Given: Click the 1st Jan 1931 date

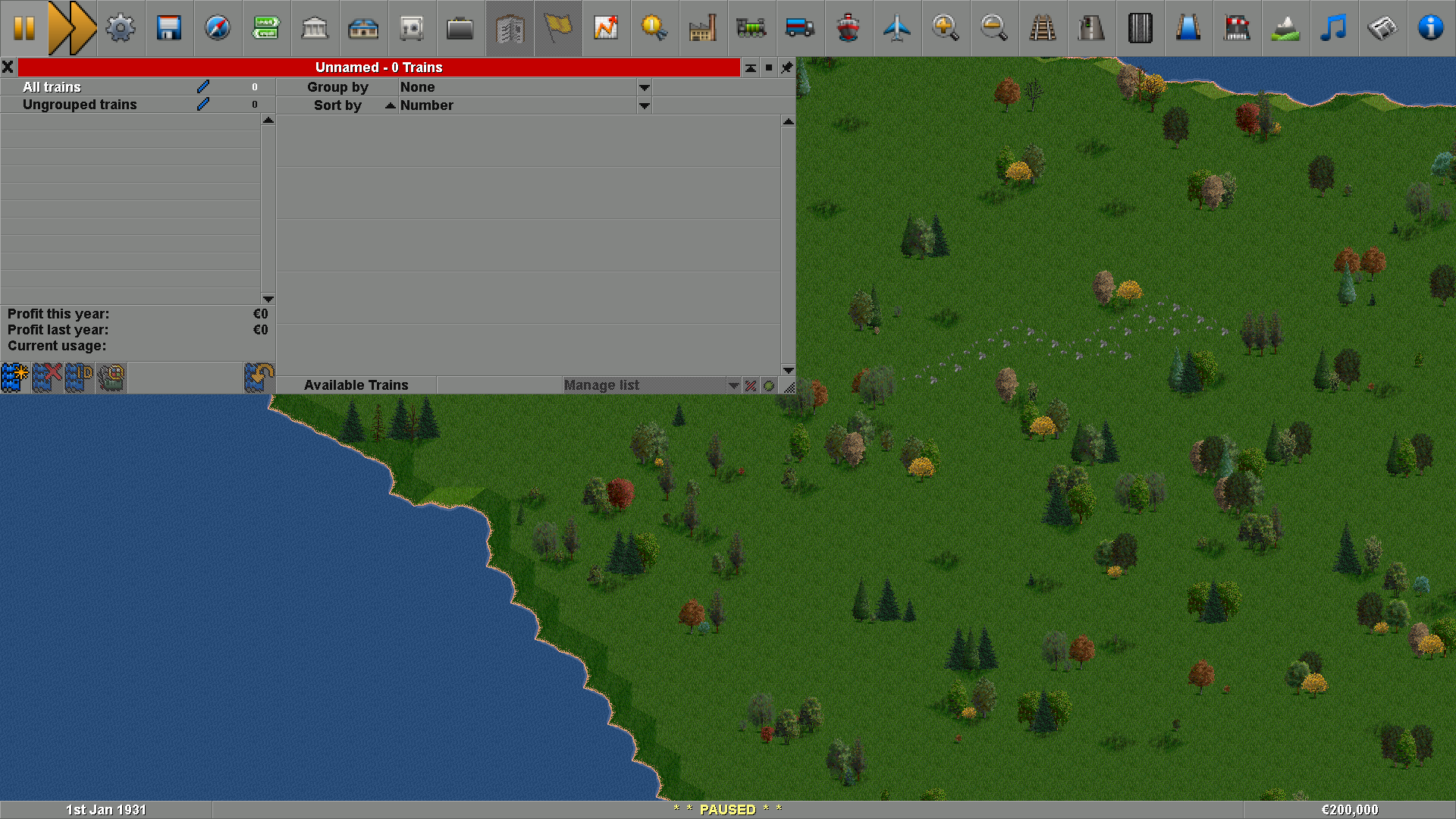Looking at the screenshot, I should [106, 810].
